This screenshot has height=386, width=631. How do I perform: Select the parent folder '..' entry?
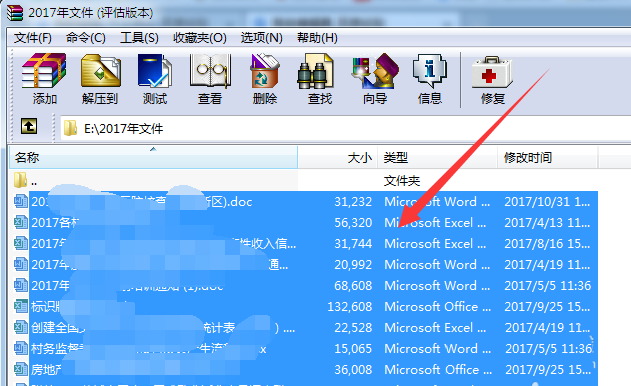click(26, 181)
